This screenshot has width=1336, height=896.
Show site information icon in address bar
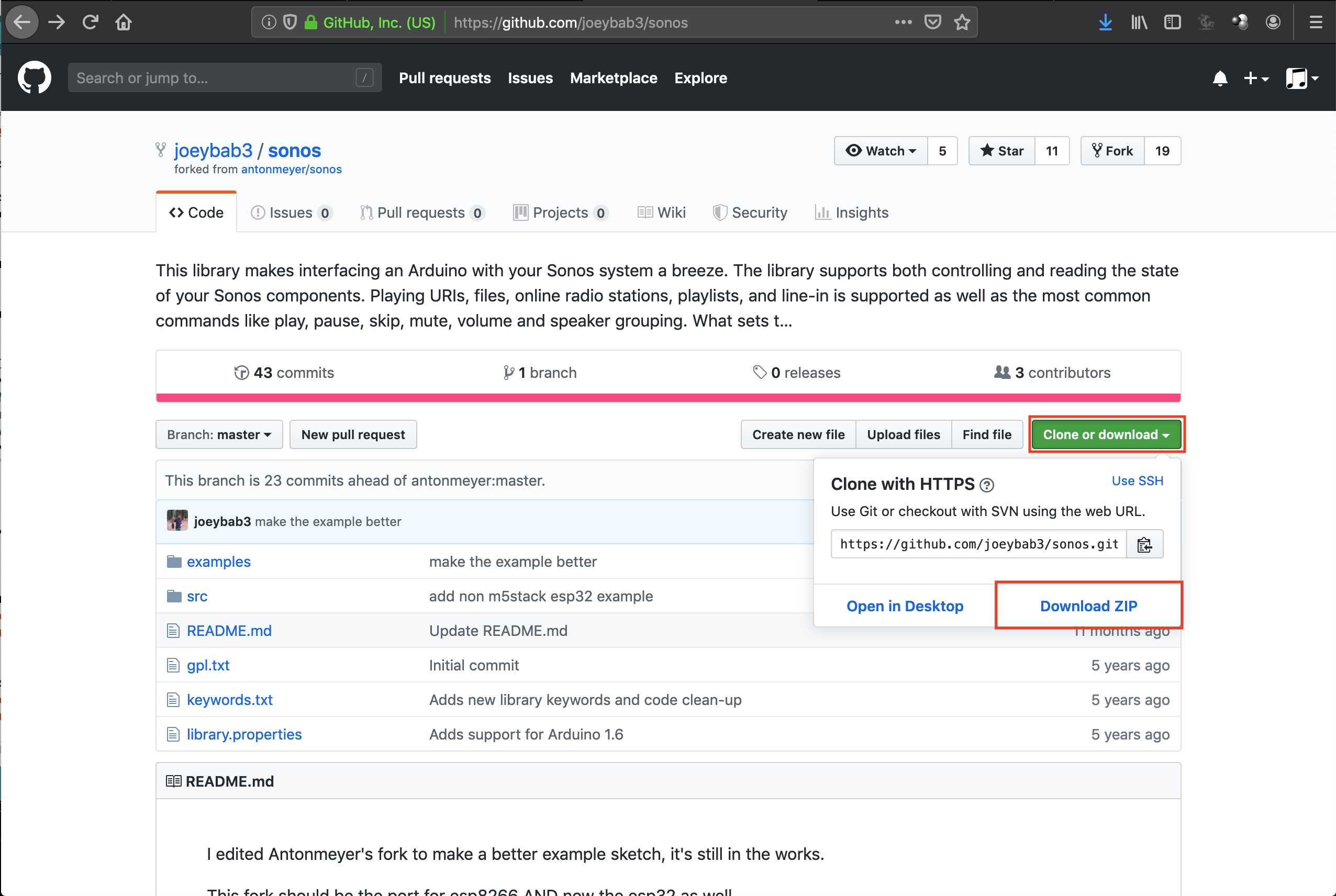coord(269,23)
